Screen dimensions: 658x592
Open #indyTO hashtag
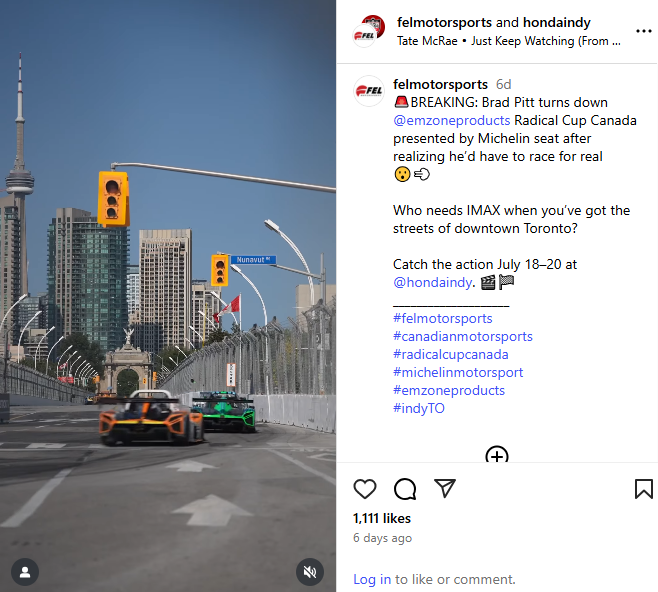(419, 408)
